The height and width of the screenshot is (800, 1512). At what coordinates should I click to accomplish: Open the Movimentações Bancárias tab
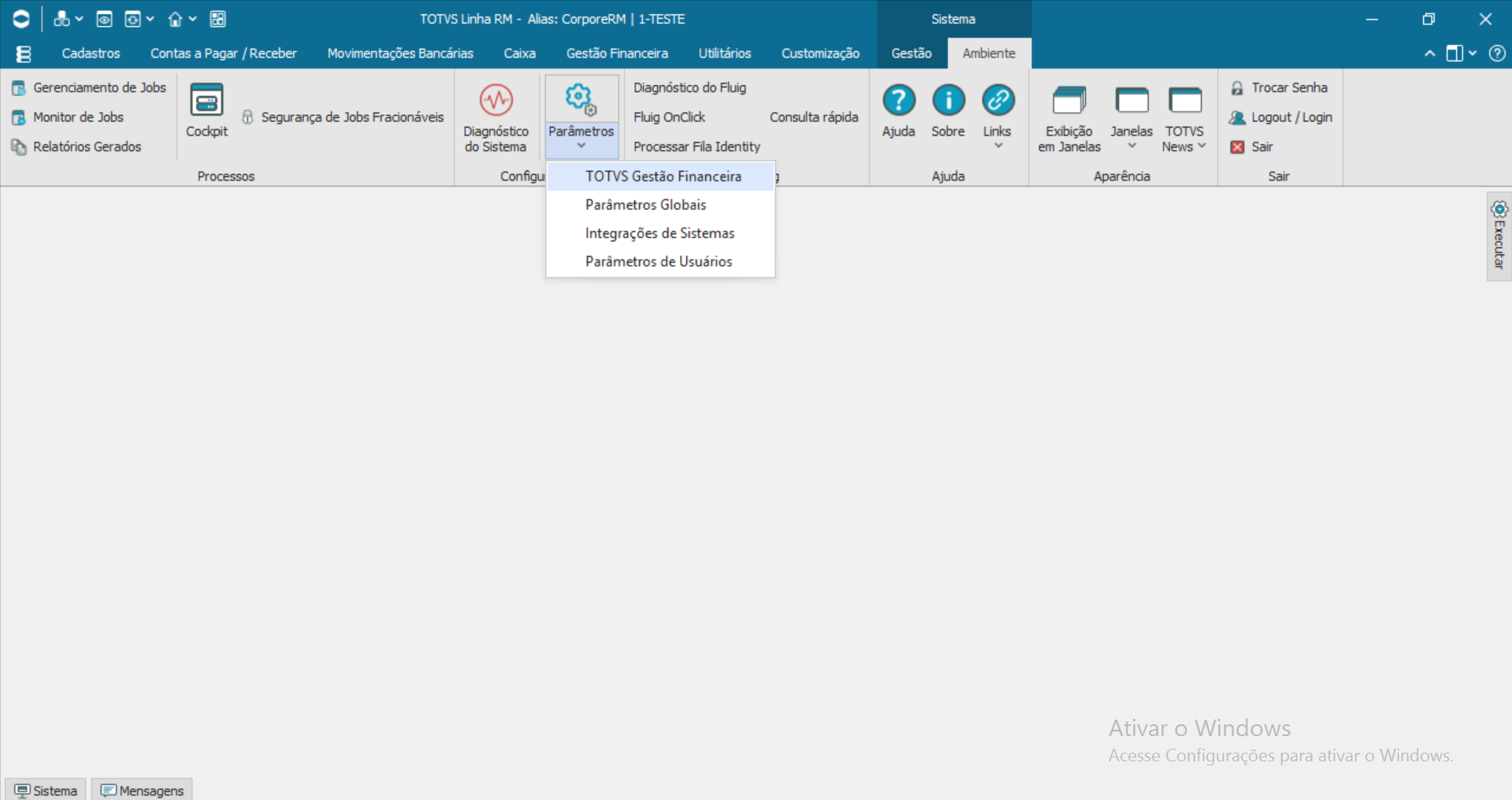pos(400,54)
